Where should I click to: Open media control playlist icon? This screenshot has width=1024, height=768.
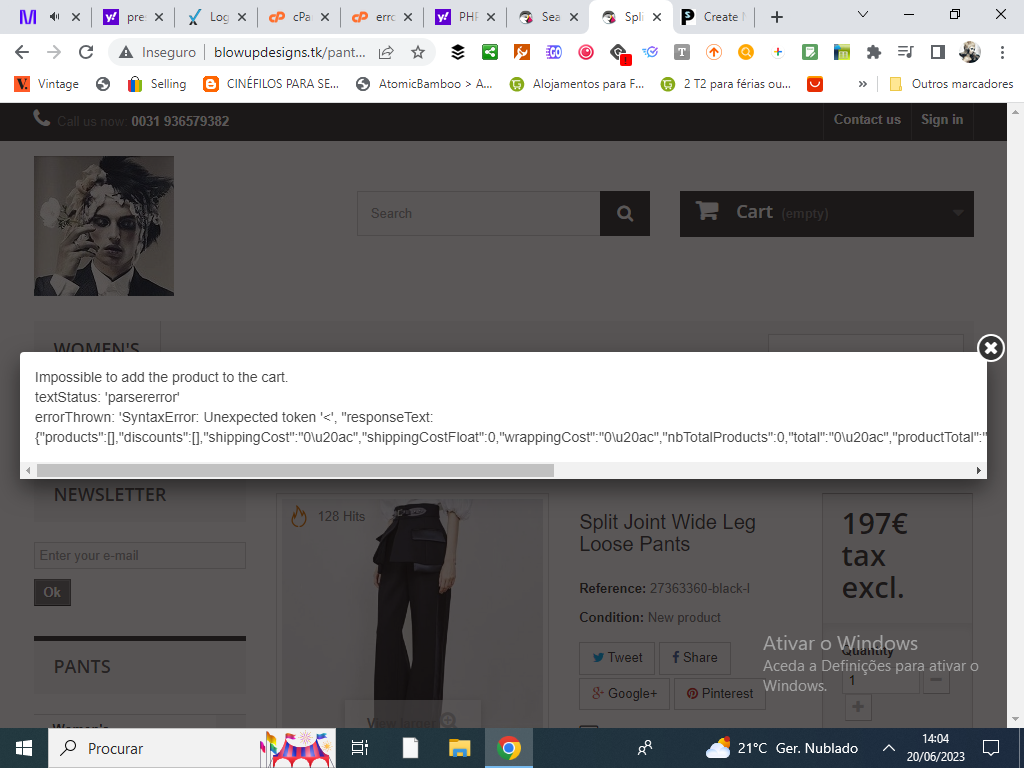click(905, 52)
